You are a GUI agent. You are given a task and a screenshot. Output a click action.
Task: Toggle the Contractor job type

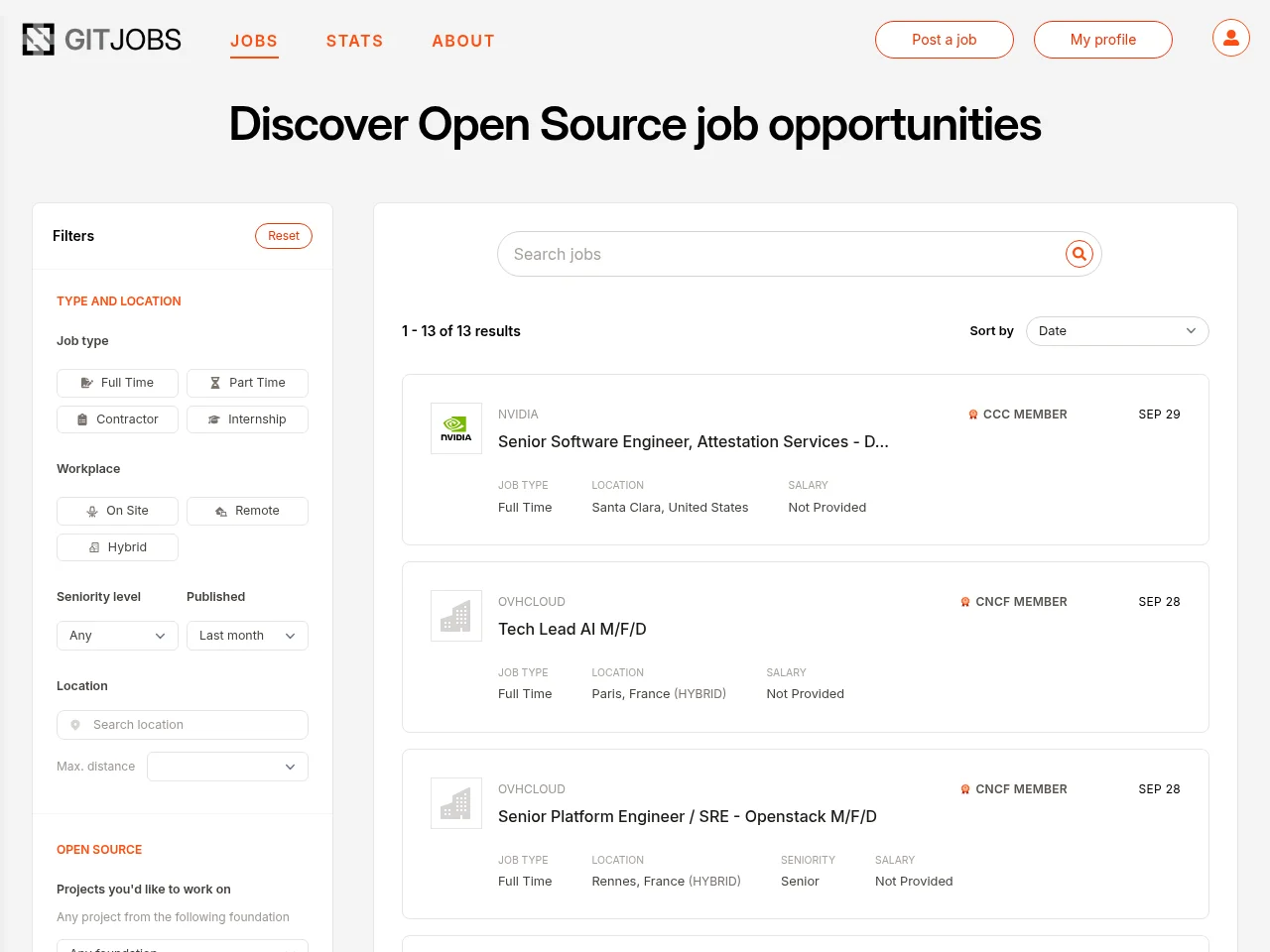[117, 419]
